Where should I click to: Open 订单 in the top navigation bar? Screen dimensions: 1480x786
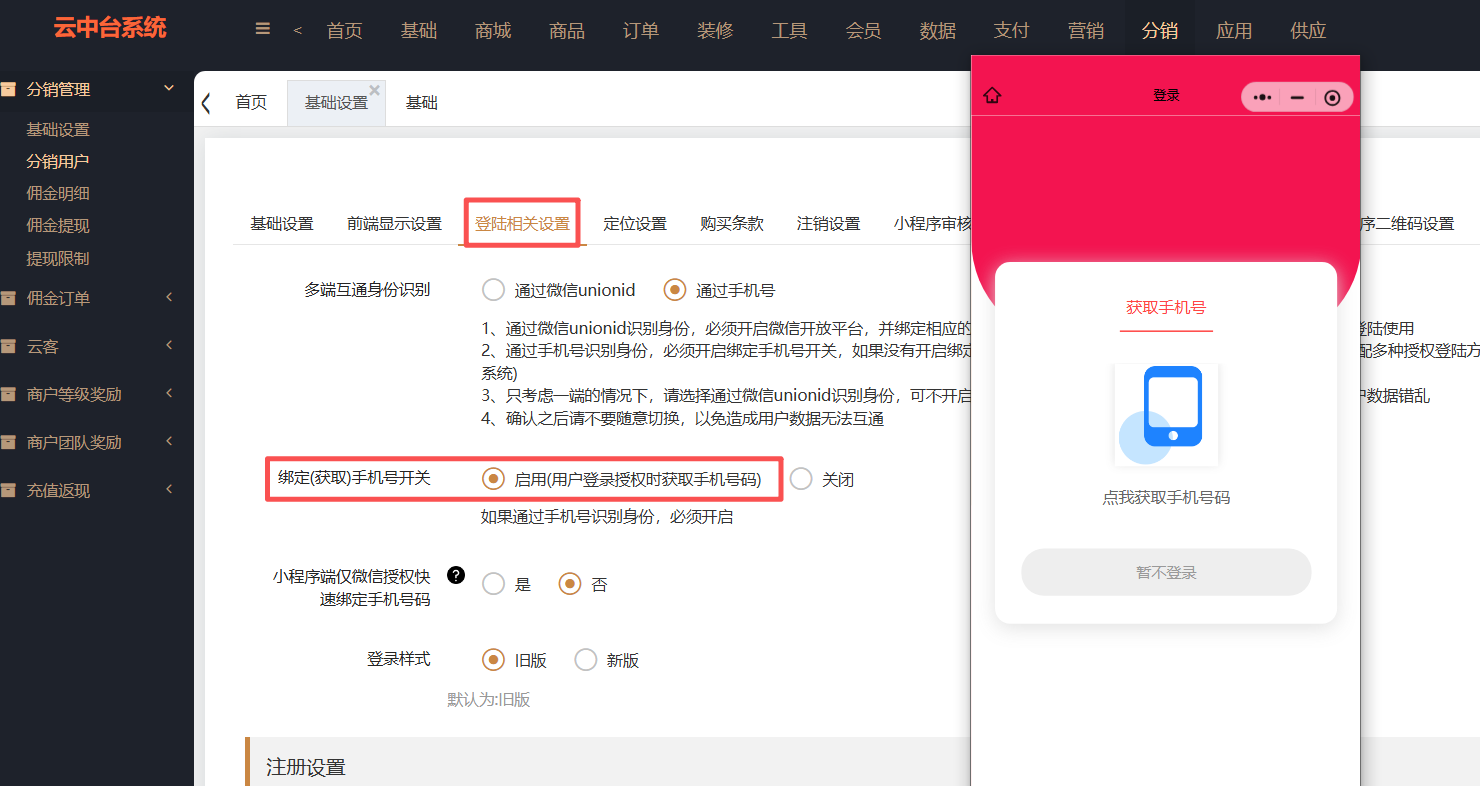(x=641, y=30)
